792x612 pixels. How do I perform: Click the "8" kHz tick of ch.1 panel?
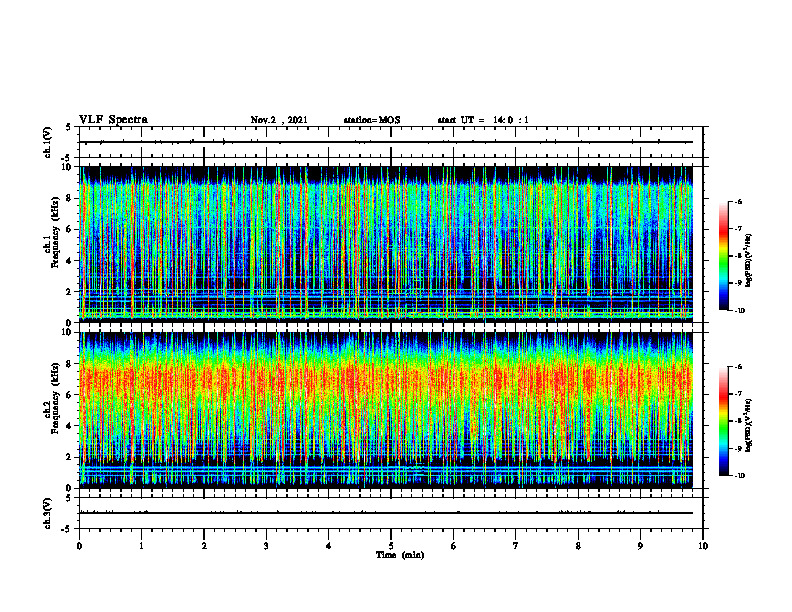coord(70,198)
